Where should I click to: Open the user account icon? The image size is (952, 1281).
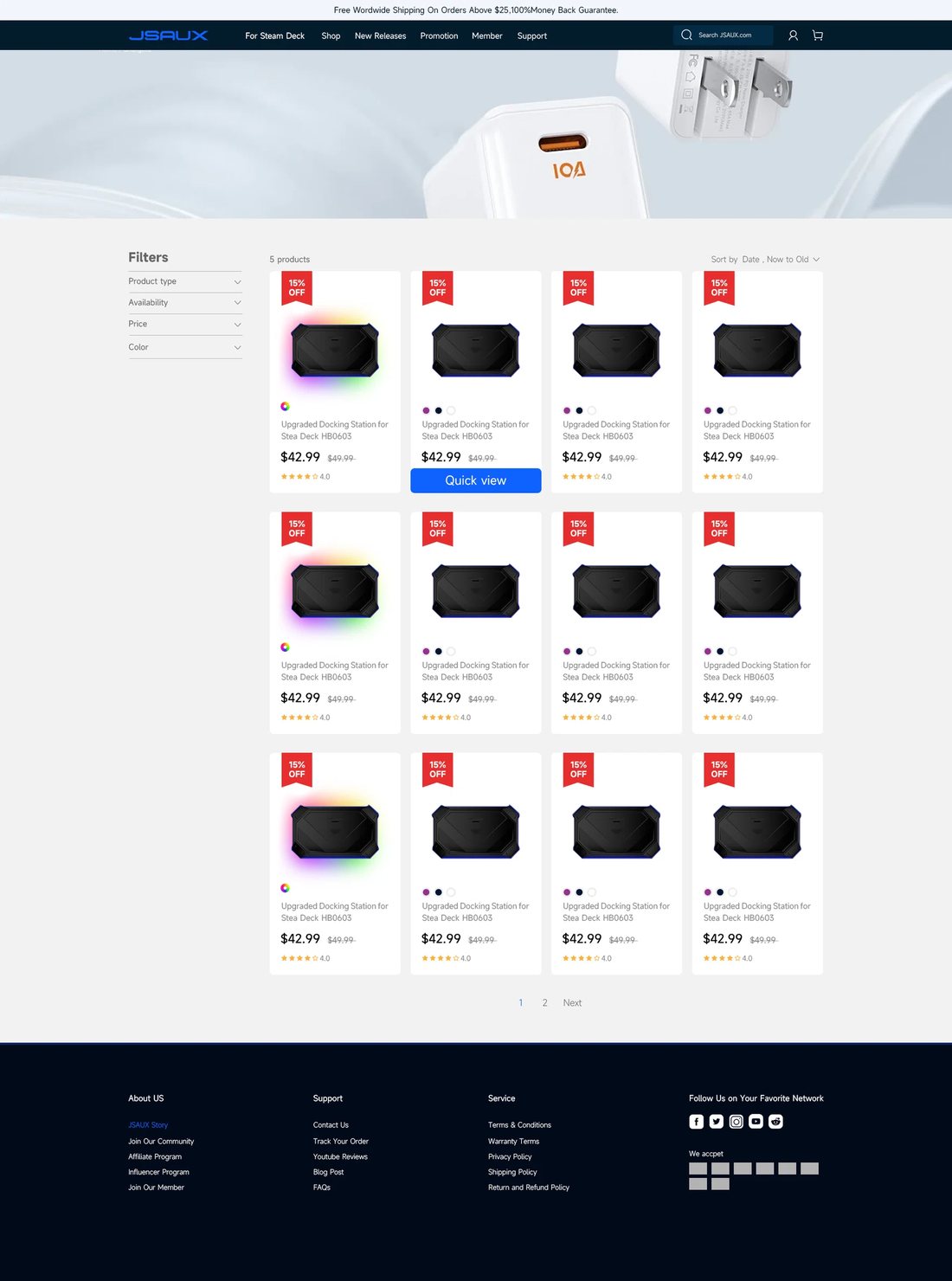pyautogui.click(x=793, y=35)
